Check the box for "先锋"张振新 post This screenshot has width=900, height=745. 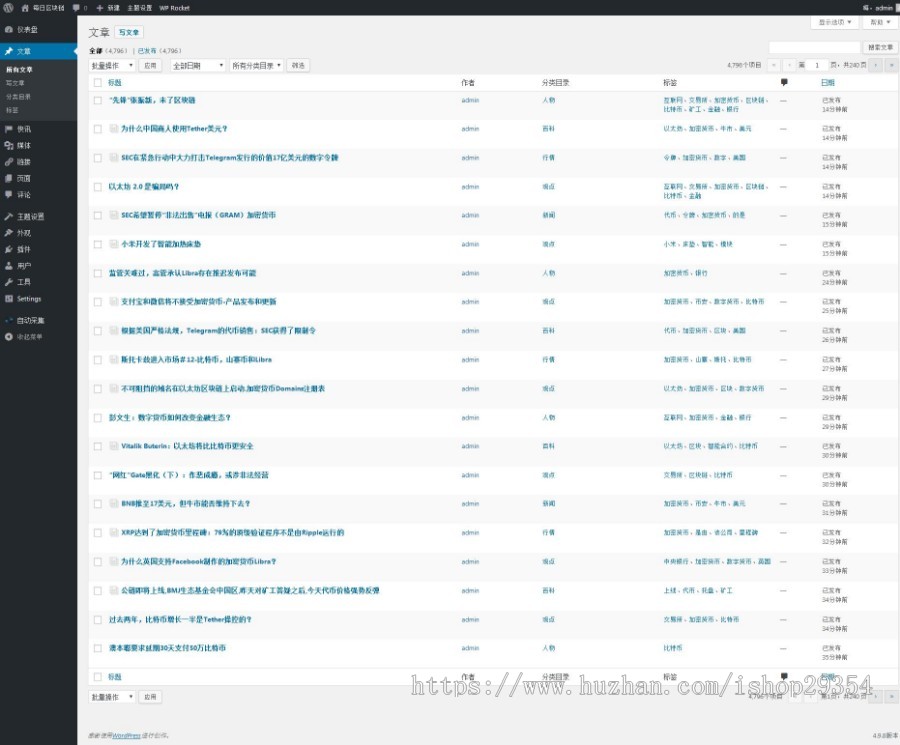[98, 100]
